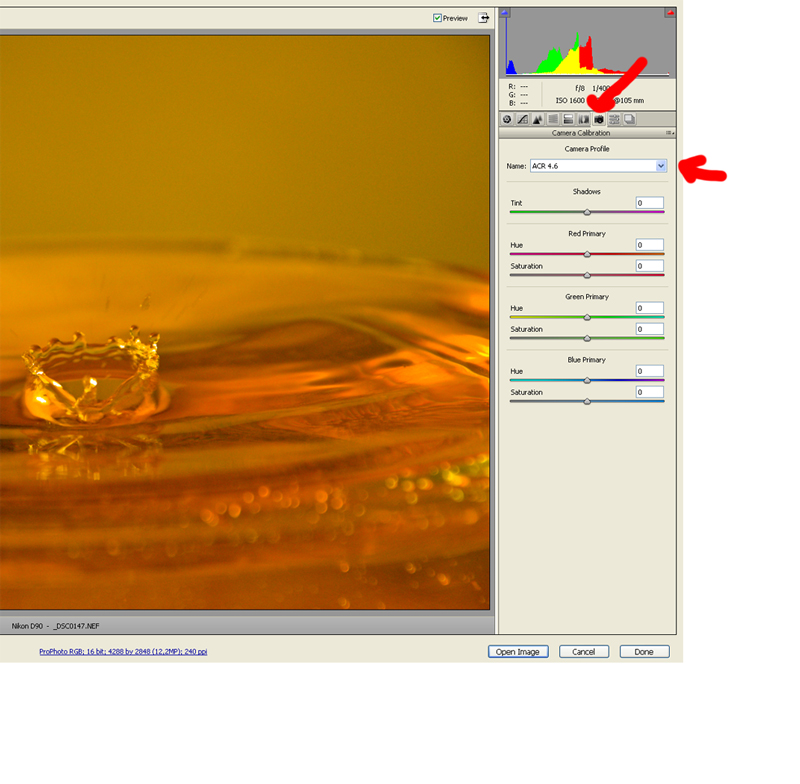The width and height of the screenshot is (800, 784).
Task: Select the Camera Calibration camera icon
Action: (598, 119)
